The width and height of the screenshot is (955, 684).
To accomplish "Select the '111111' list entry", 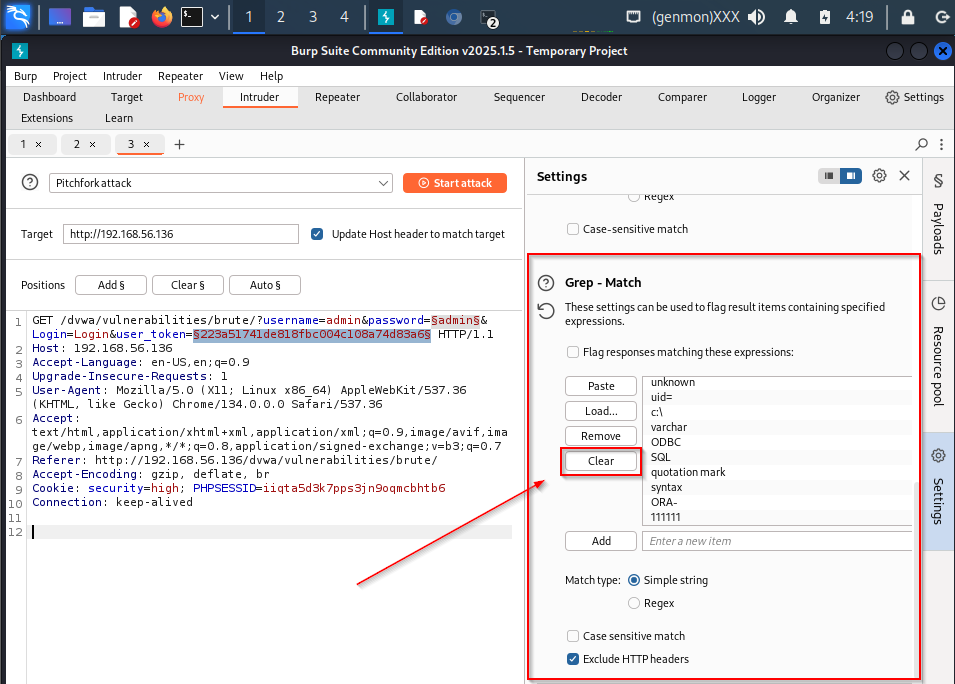I will click(777, 517).
